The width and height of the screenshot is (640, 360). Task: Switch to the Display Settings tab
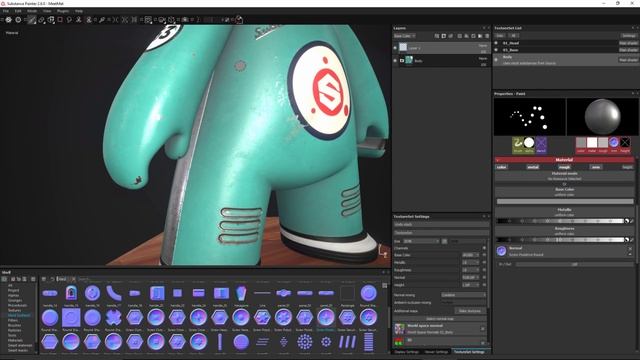pos(407,351)
